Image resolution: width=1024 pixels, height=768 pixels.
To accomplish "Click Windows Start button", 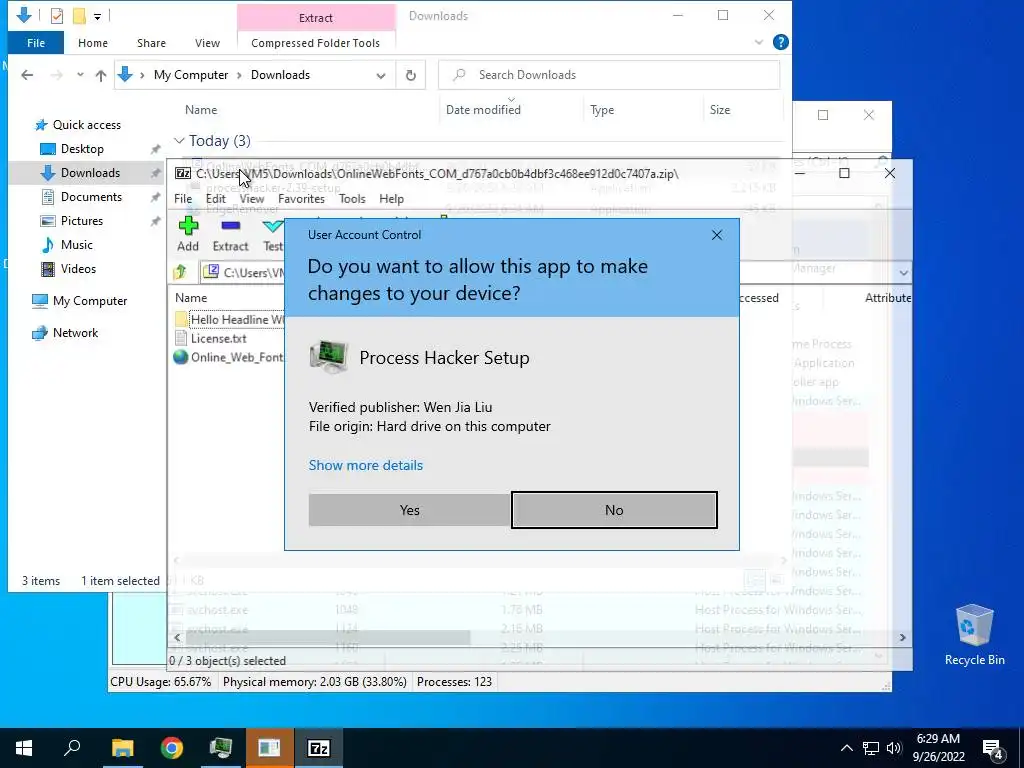I will 24,748.
